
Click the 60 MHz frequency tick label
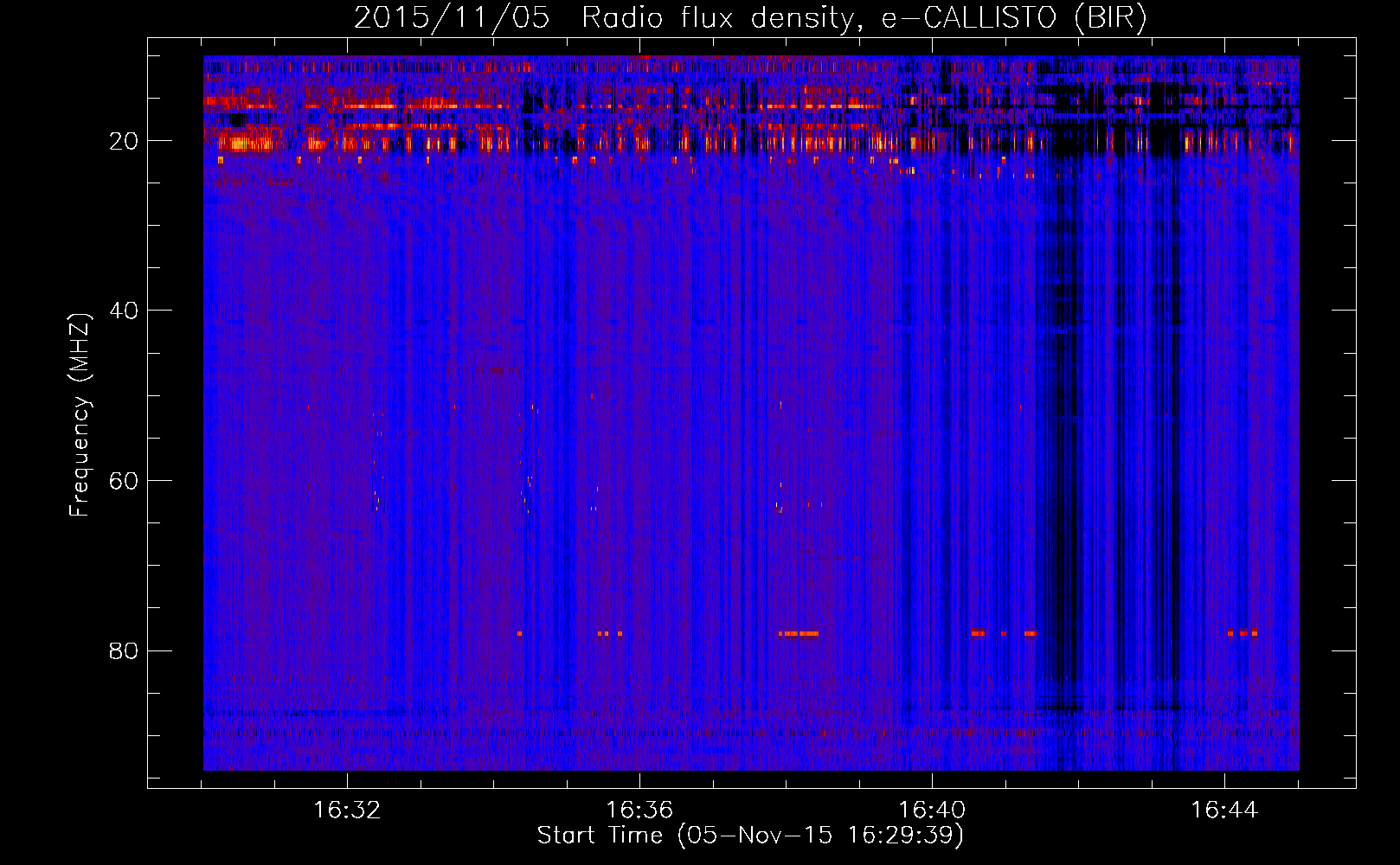[124, 481]
